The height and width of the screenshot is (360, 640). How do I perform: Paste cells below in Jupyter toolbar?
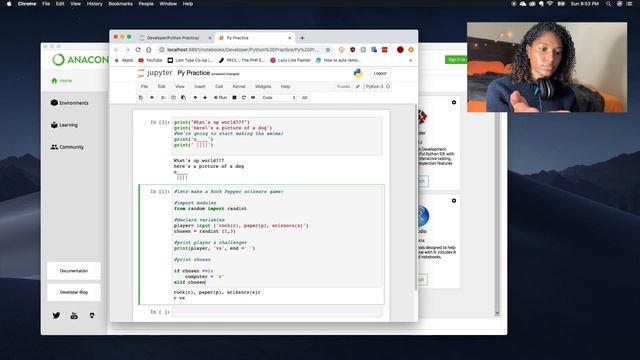(183, 98)
